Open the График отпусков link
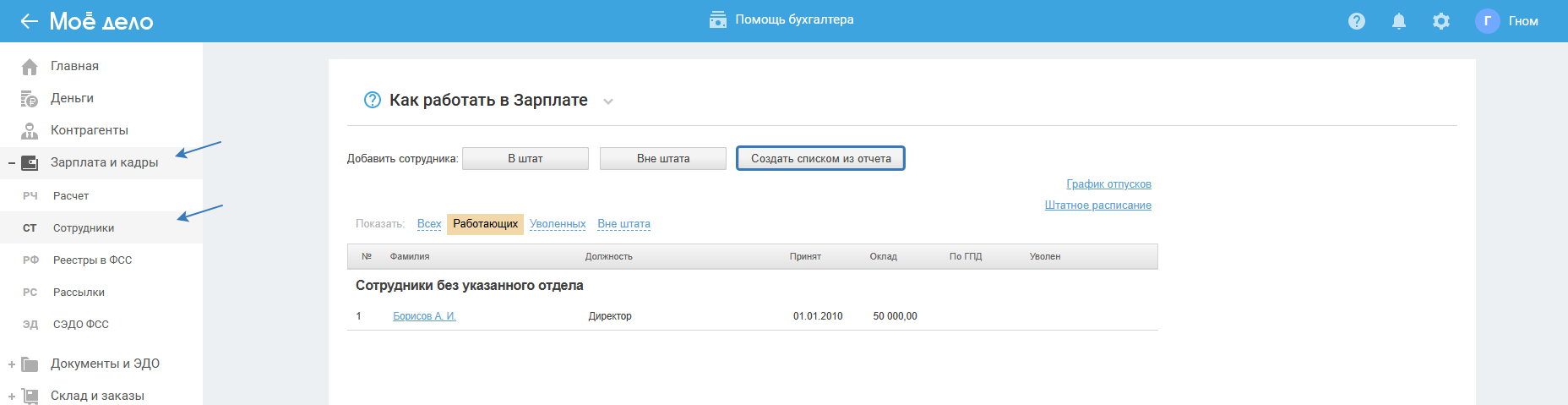 coord(1108,184)
